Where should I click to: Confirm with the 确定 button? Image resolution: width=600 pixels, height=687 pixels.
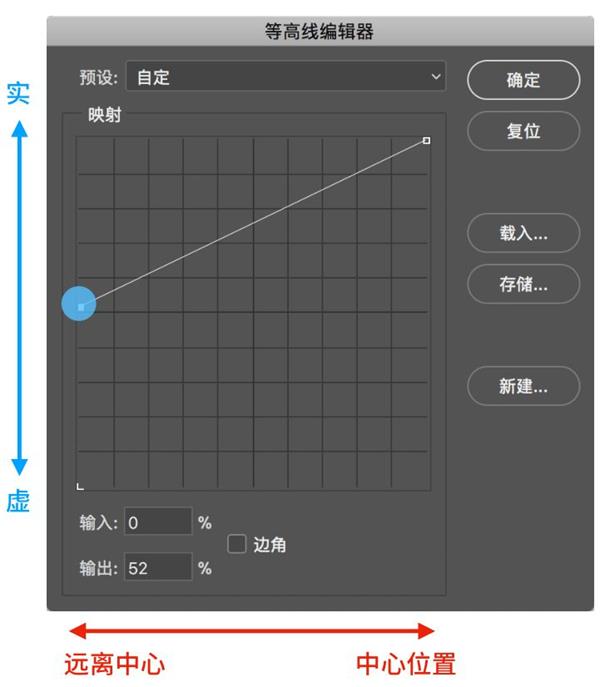[x=523, y=80]
